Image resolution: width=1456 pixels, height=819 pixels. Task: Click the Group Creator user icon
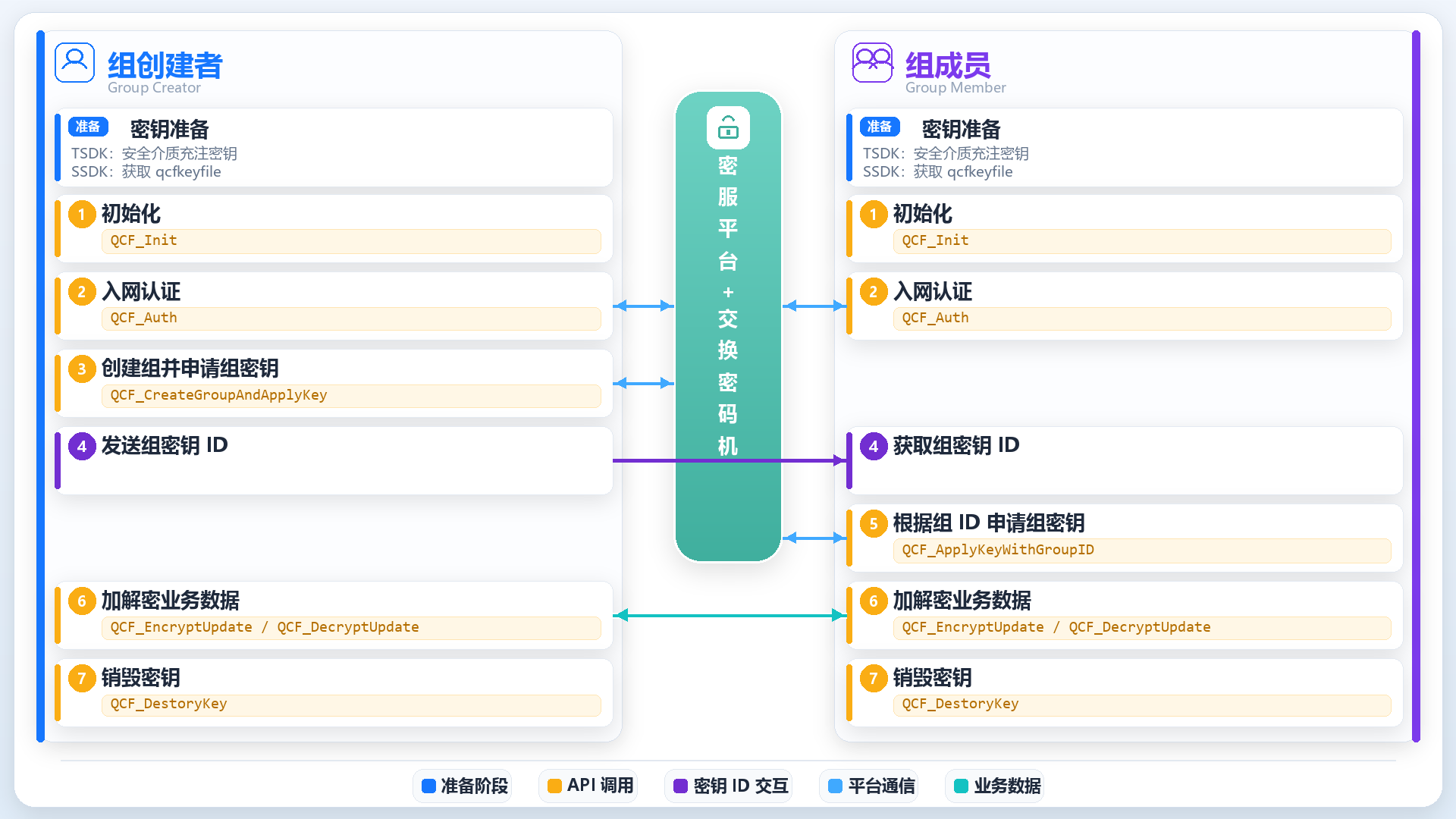tap(74, 62)
